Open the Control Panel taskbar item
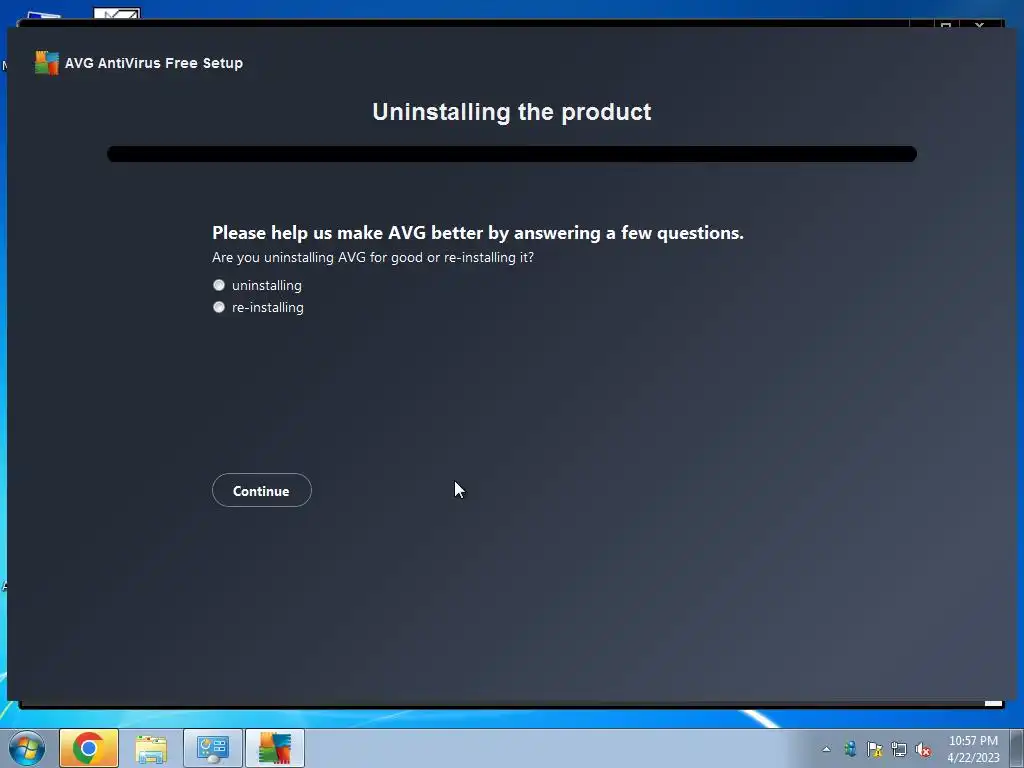Viewport: 1024px width, 768px height. click(x=213, y=748)
